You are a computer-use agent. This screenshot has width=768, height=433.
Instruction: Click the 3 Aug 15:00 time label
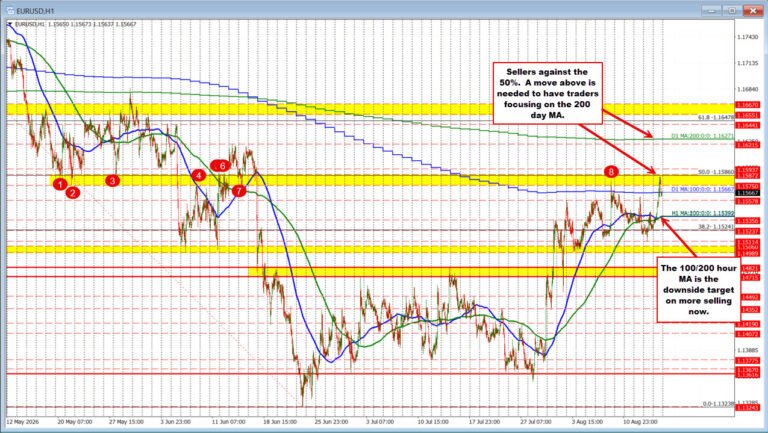586,421
